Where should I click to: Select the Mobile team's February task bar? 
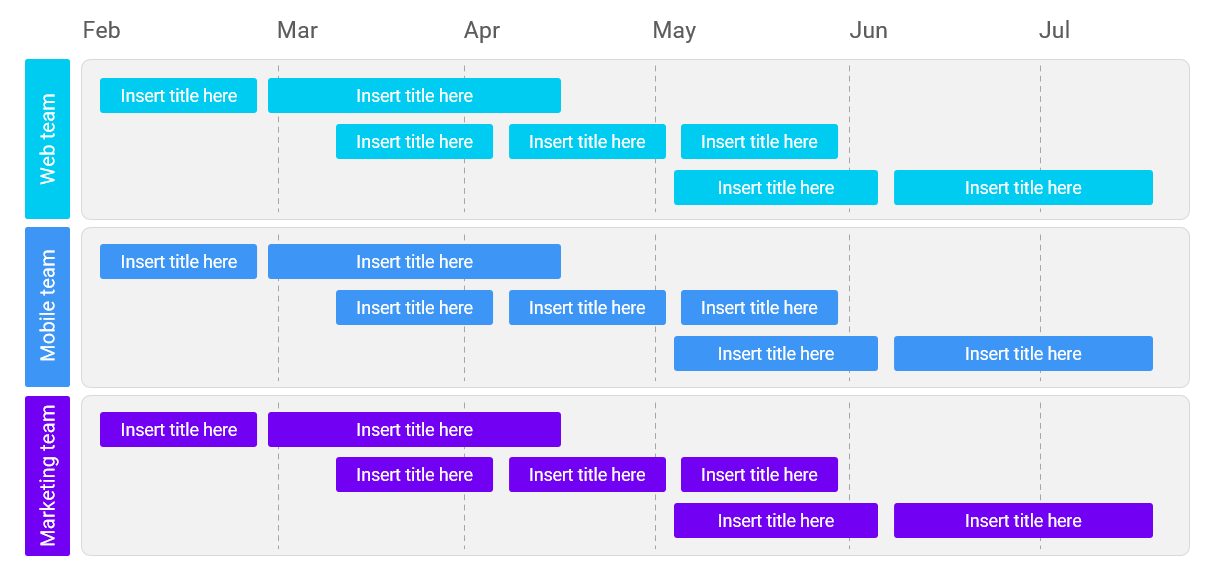point(178,262)
